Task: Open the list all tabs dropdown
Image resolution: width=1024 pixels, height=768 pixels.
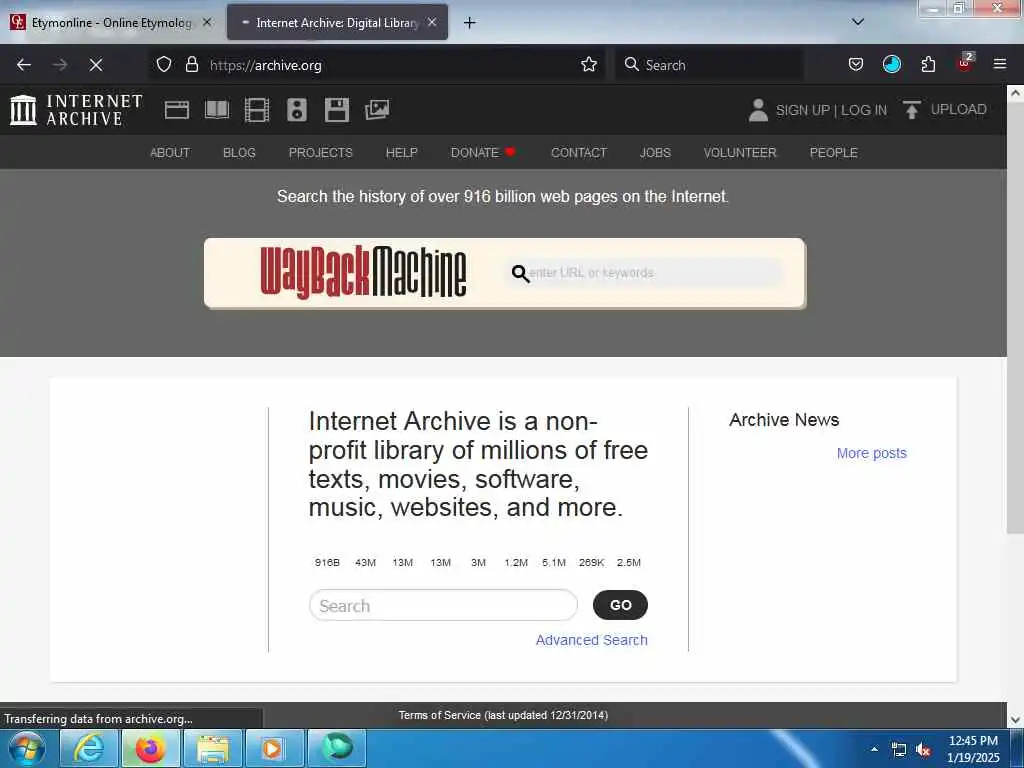Action: point(858,22)
